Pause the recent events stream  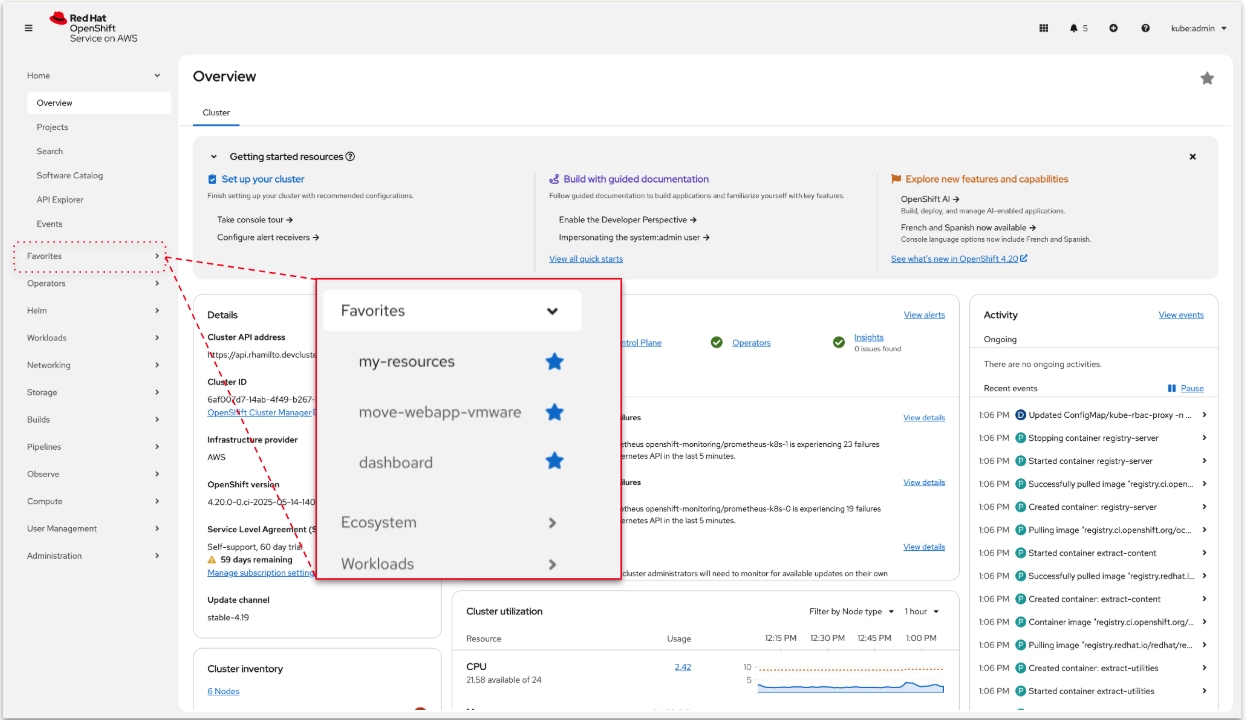[1185, 388]
